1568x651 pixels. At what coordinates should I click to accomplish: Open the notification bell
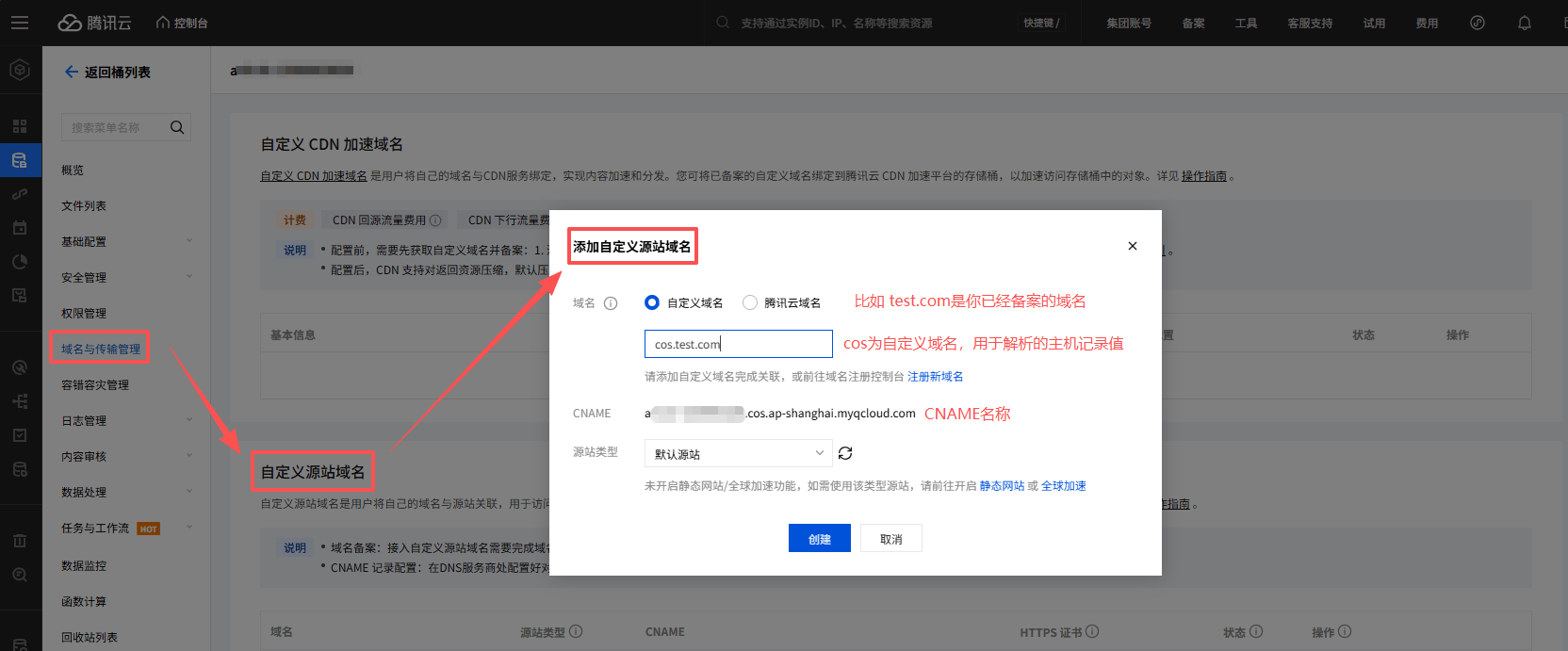1525,23
